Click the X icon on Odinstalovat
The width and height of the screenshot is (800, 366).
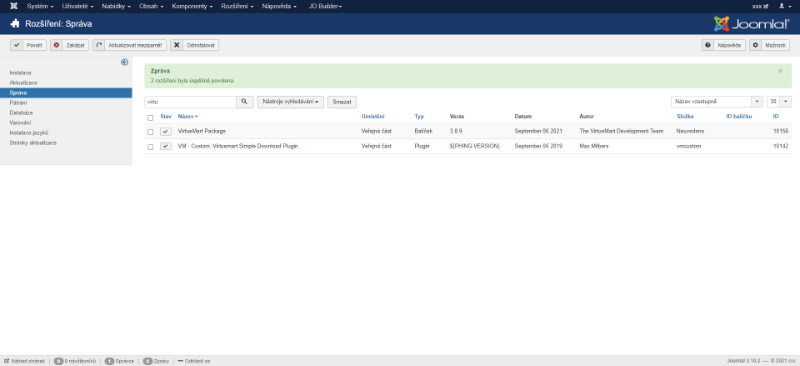[177, 45]
